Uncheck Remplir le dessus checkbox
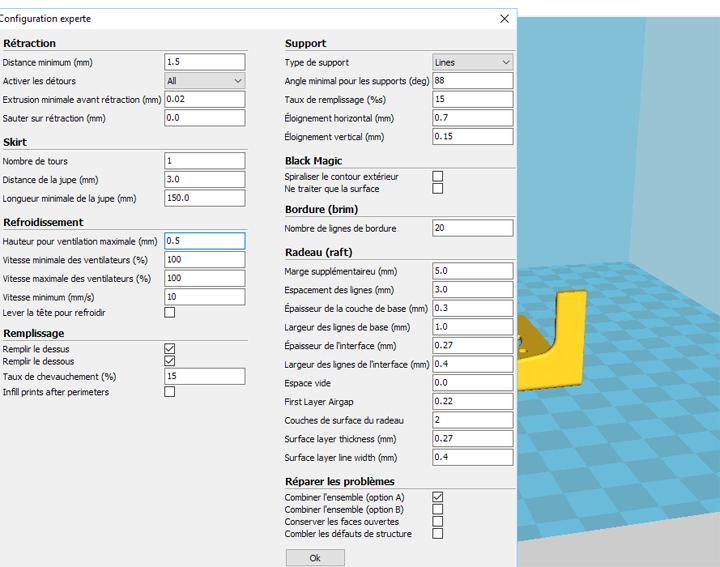This screenshot has height=567, width=720. [169, 349]
